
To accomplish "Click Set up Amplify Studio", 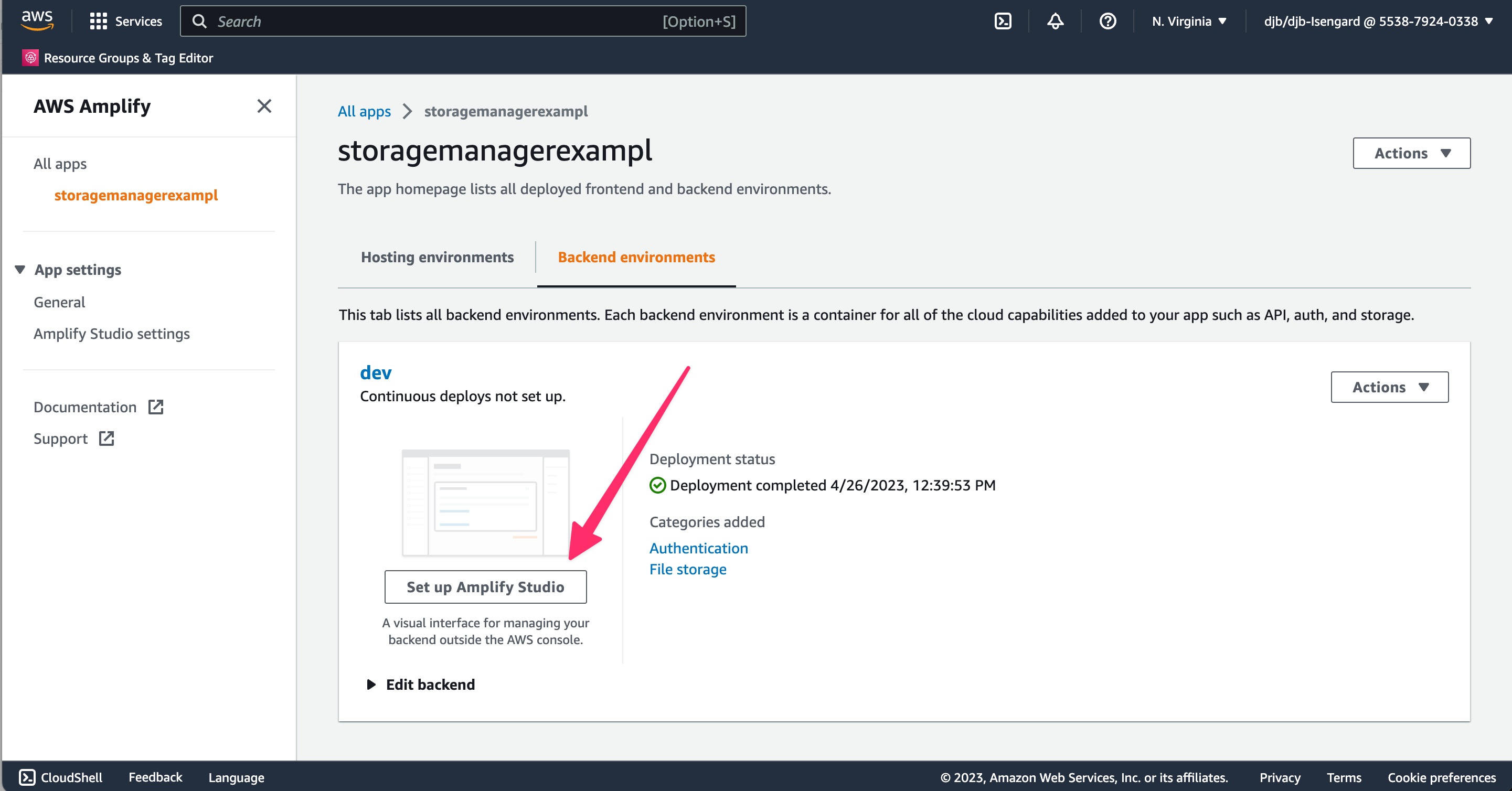I will 485,587.
